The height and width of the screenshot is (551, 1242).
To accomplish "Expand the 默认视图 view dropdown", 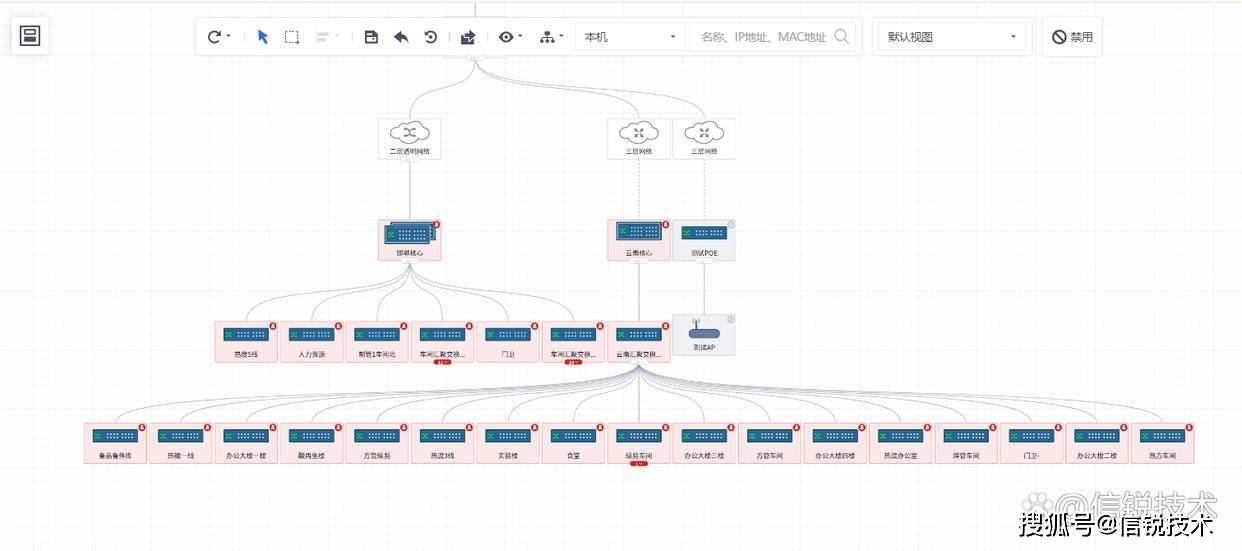I will pos(951,37).
